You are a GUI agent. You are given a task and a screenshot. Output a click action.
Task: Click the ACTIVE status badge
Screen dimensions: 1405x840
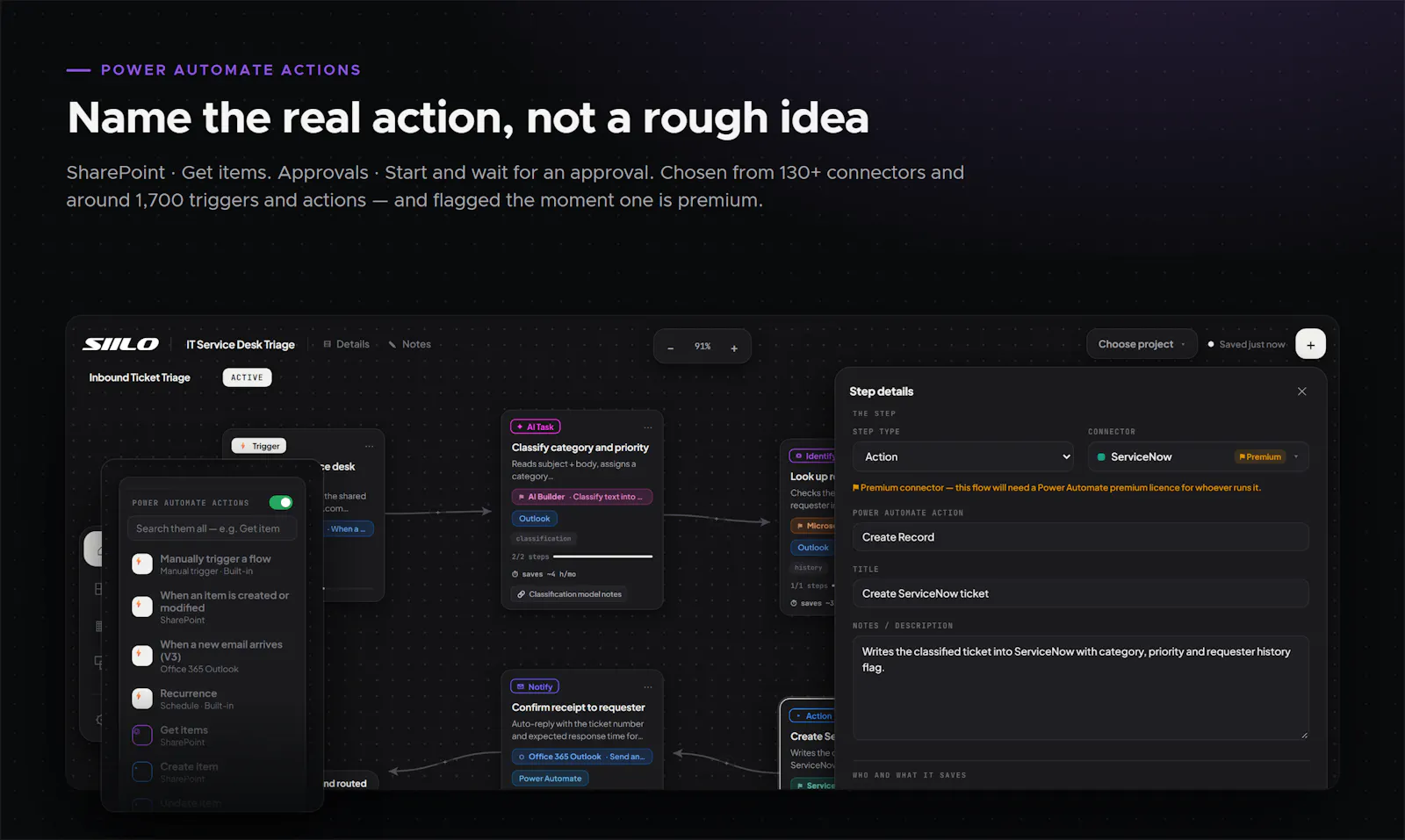[x=247, y=377]
